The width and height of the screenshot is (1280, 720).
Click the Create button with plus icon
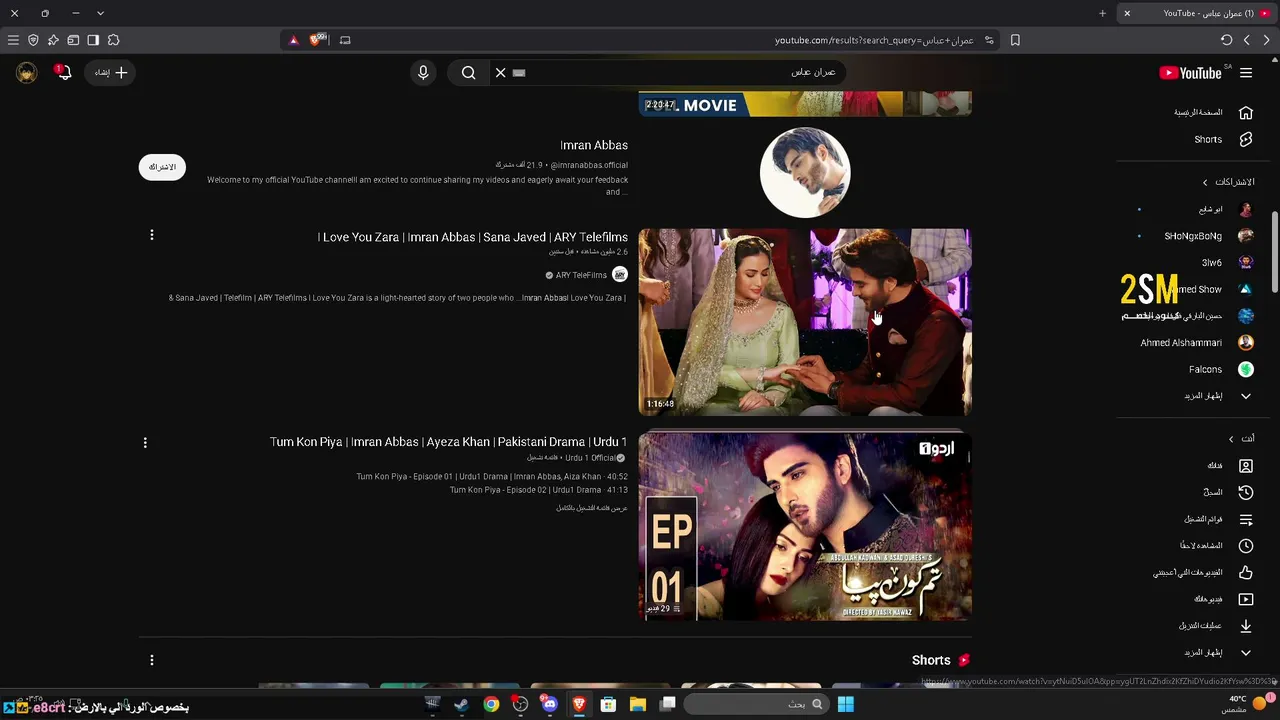coord(110,73)
